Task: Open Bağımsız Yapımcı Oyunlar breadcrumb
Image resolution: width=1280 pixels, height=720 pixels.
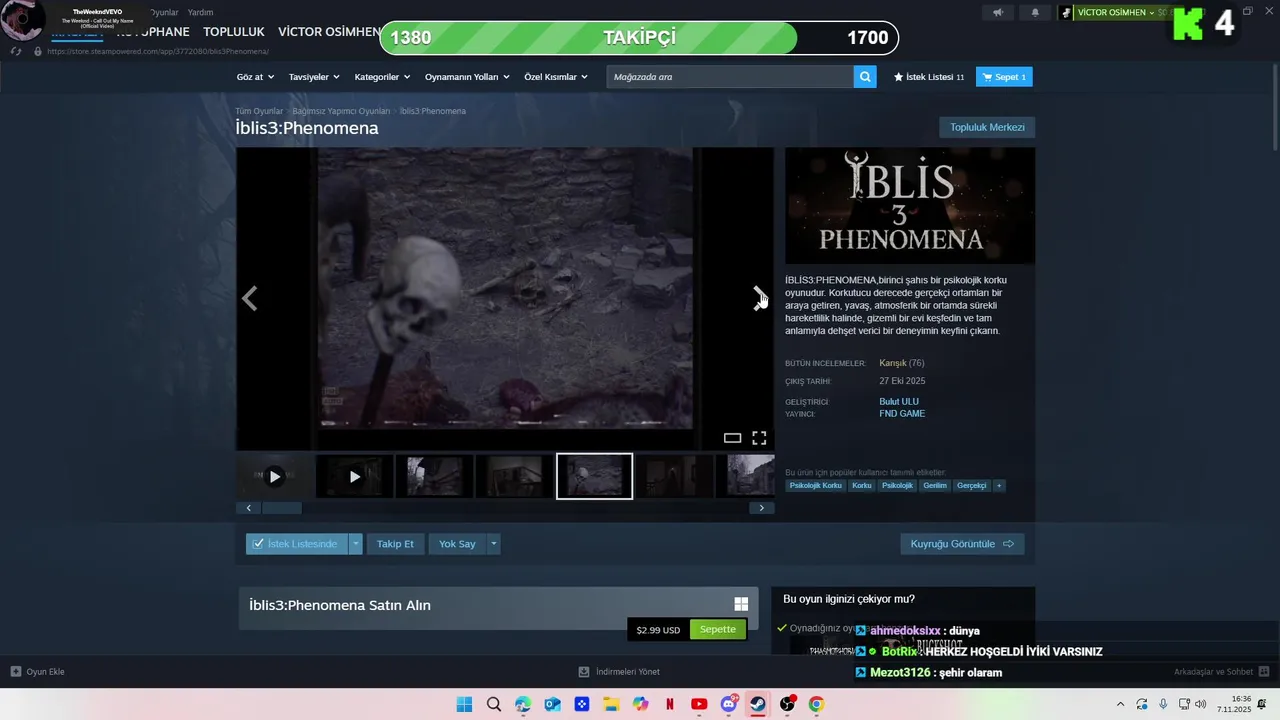Action: click(x=341, y=111)
